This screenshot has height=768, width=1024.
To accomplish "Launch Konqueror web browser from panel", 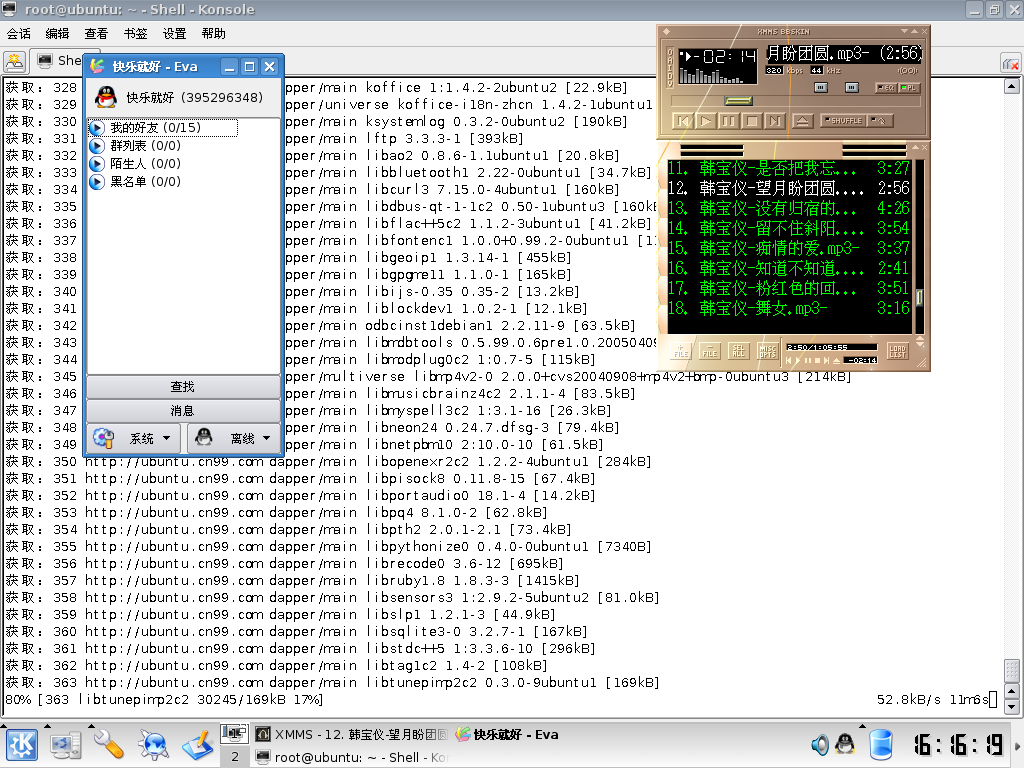I will 154,745.
